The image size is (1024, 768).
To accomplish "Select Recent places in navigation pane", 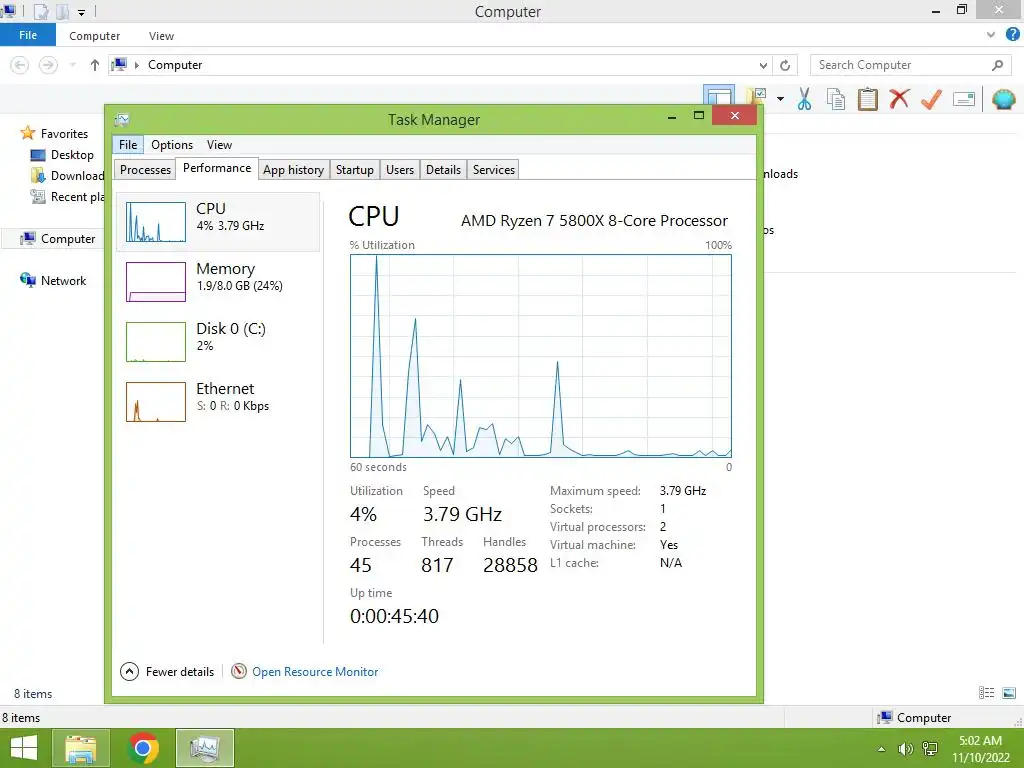I will click(x=68, y=197).
